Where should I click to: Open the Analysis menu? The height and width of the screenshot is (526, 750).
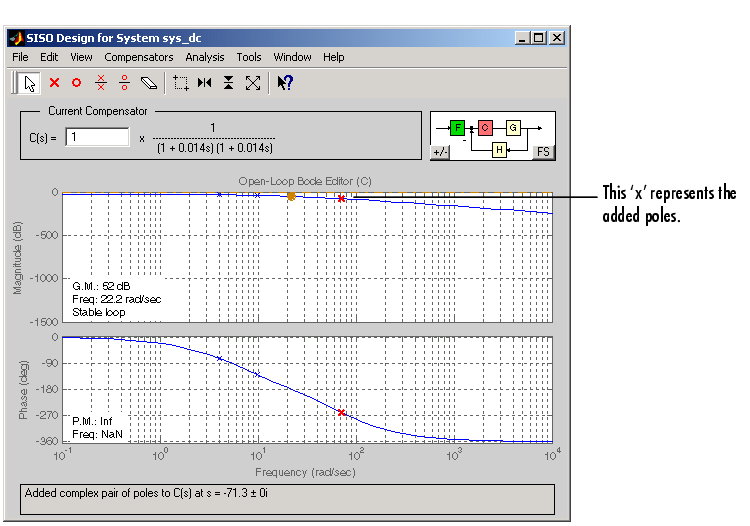tap(205, 57)
